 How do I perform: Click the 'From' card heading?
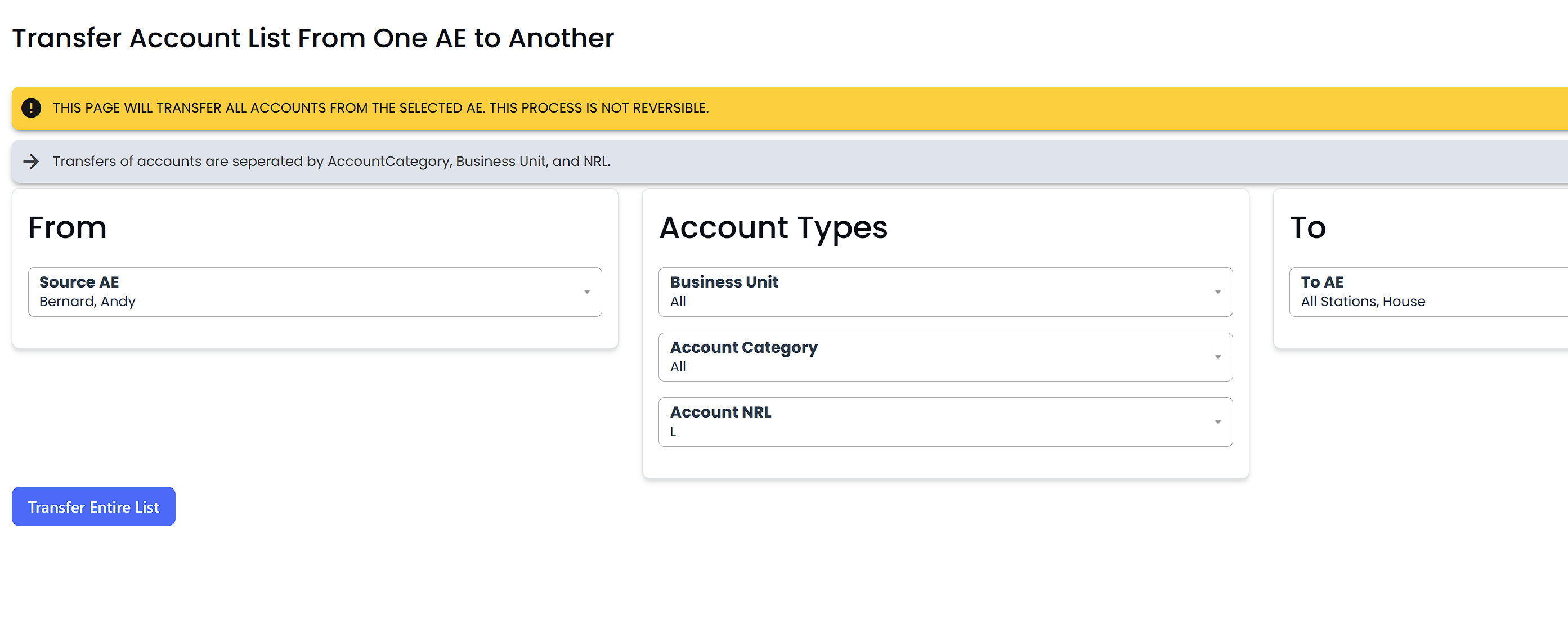[68, 227]
